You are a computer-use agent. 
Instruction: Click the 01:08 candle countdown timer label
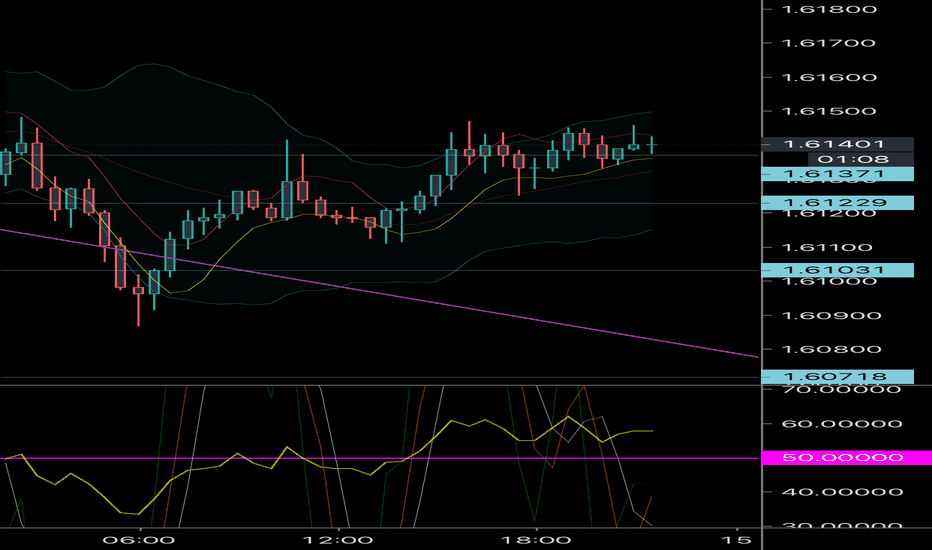click(x=836, y=159)
